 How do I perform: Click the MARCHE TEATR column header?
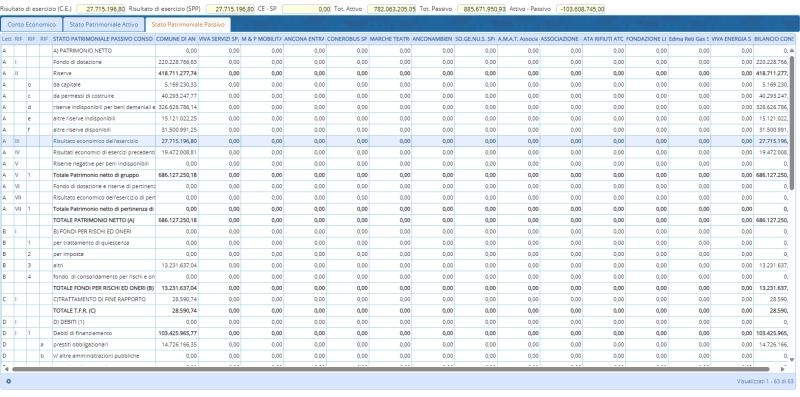coord(390,39)
